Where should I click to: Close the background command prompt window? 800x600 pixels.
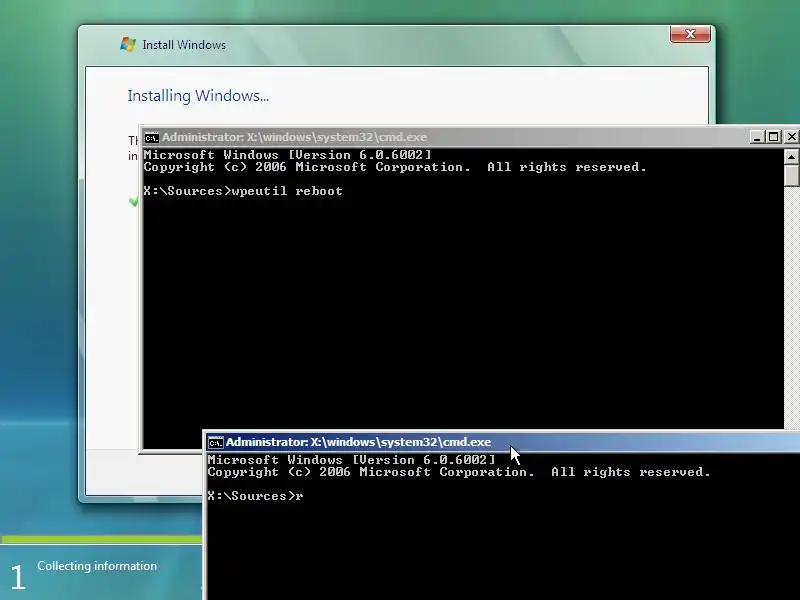click(x=791, y=137)
